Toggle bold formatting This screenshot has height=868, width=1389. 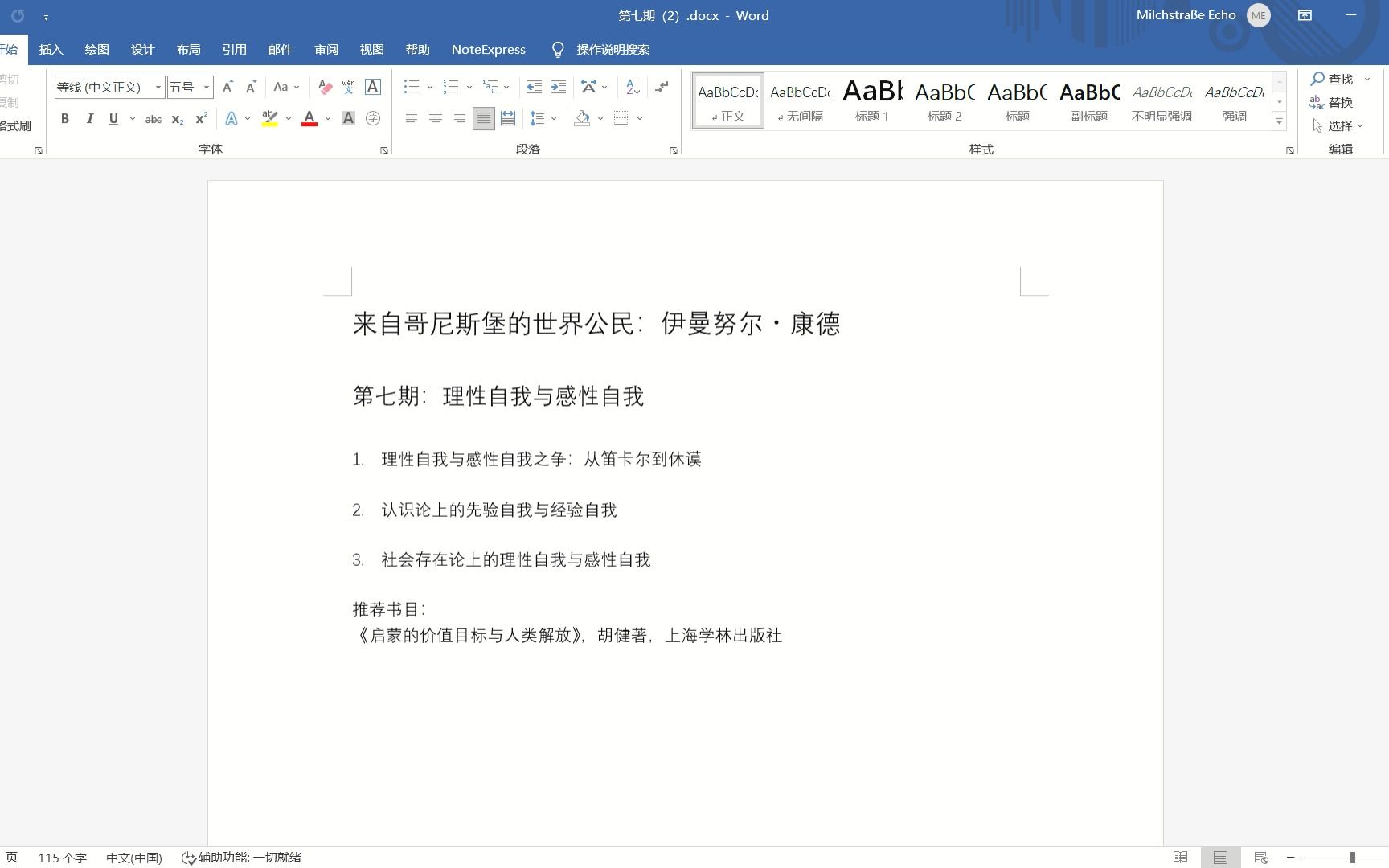pyautogui.click(x=65, y=119)
